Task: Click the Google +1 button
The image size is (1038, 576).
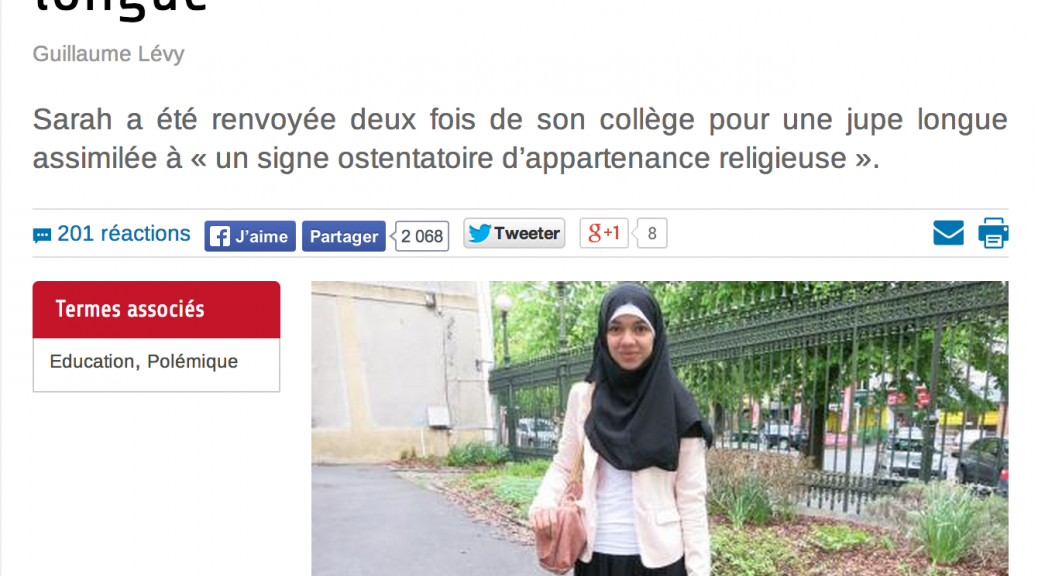Action: [604, 233]
